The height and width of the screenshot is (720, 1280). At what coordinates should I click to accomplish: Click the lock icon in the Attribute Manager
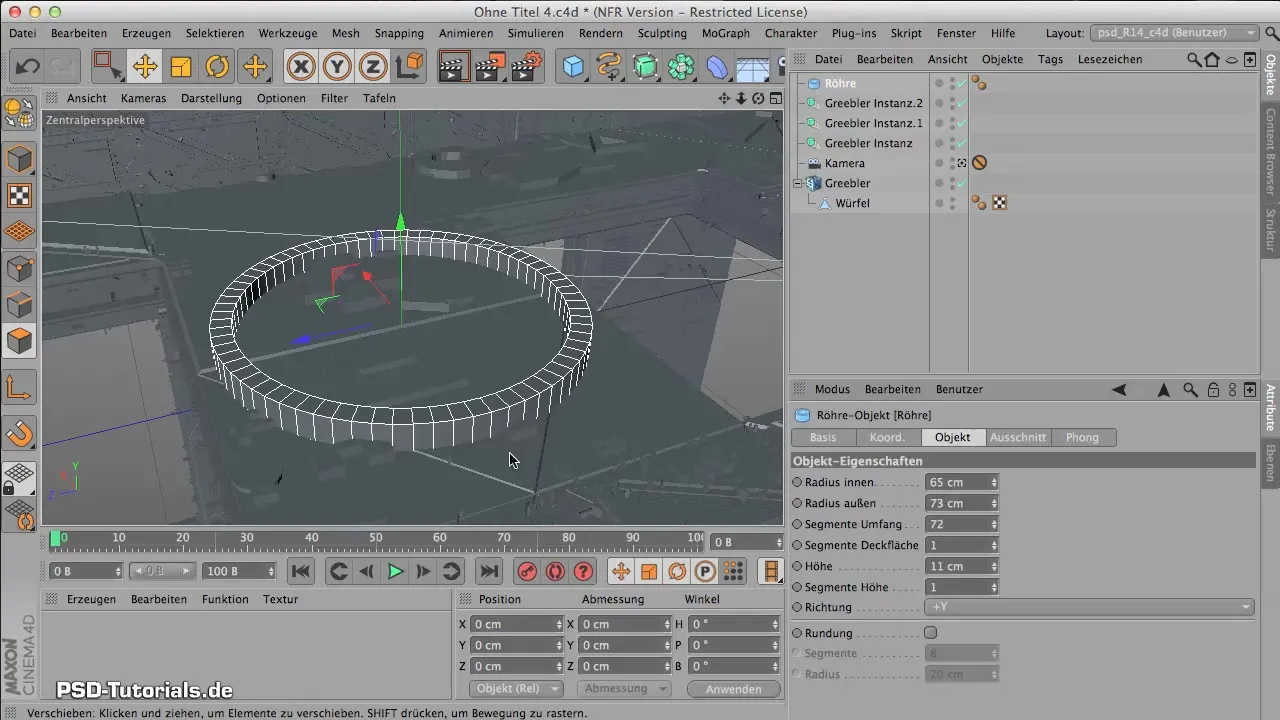coord(1213,389)
